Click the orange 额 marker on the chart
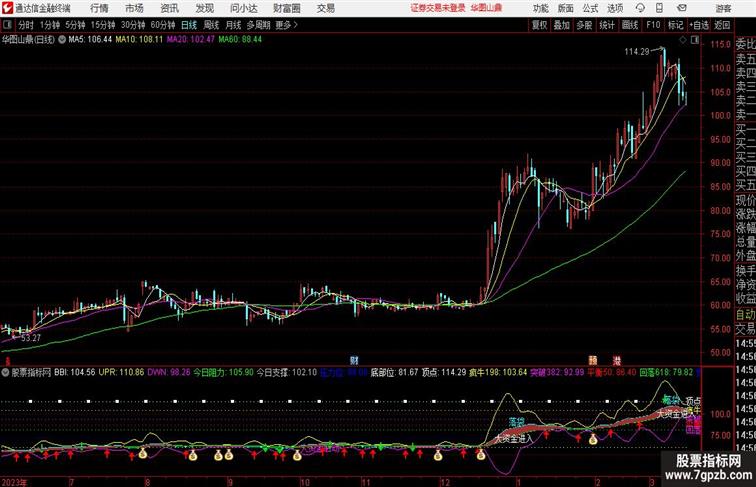This screenshot has width=756, height=487. (x=593, y=360)
